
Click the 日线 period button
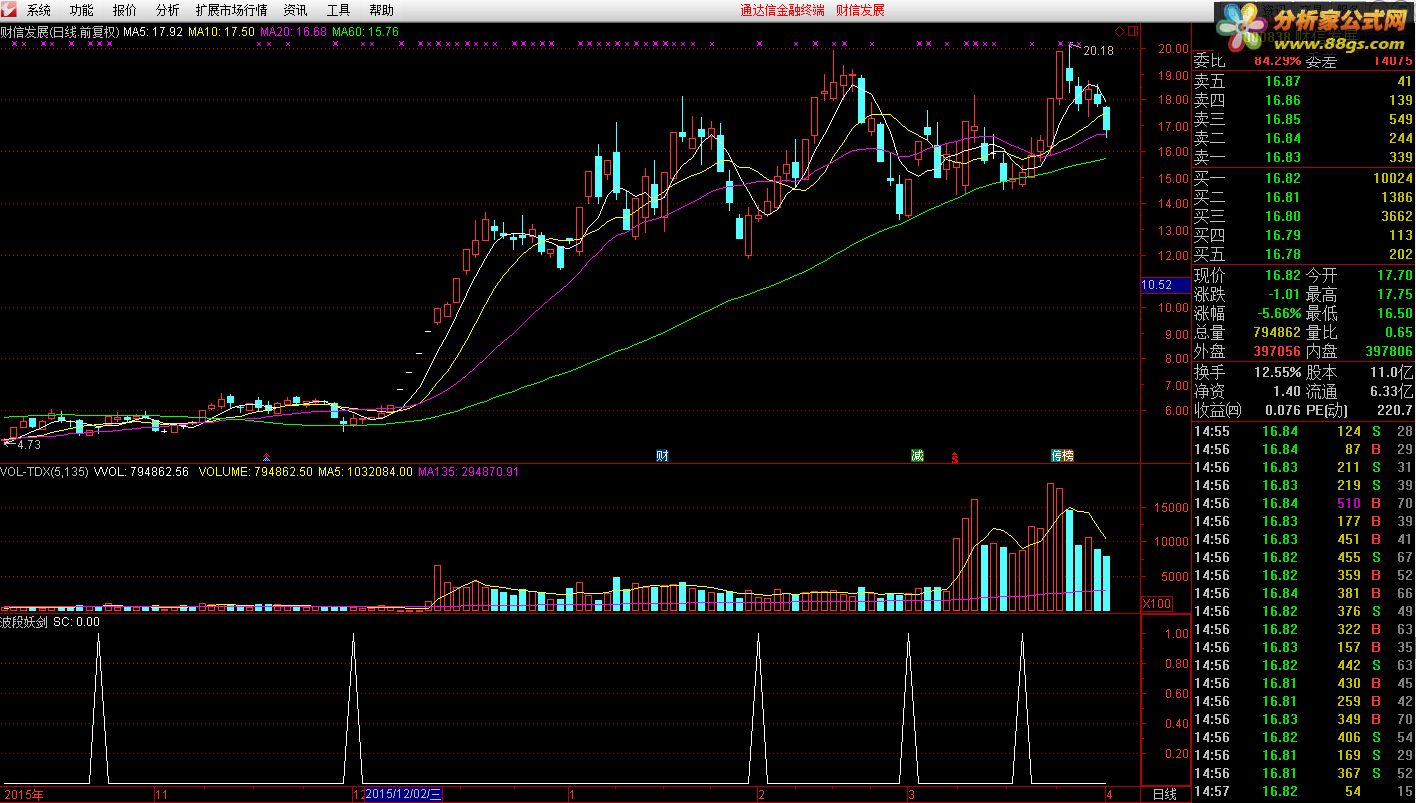(1164, 795)
